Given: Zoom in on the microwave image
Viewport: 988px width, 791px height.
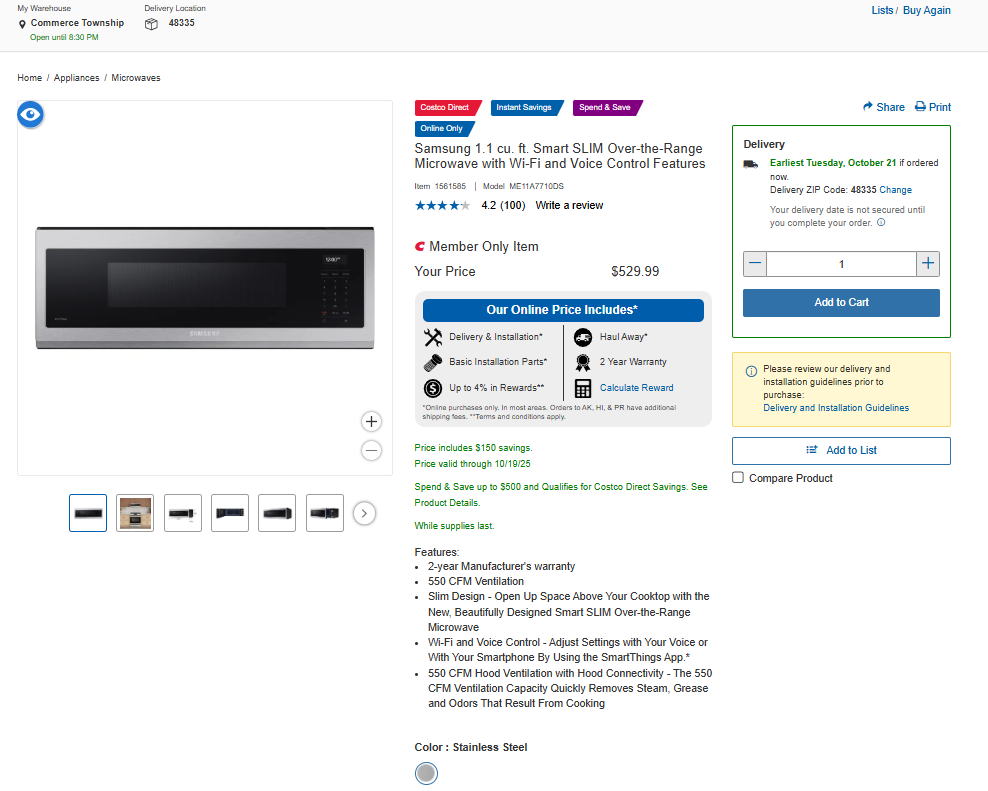Looking at the screenshot, I should pyautogui.click(x=371, y=422).
